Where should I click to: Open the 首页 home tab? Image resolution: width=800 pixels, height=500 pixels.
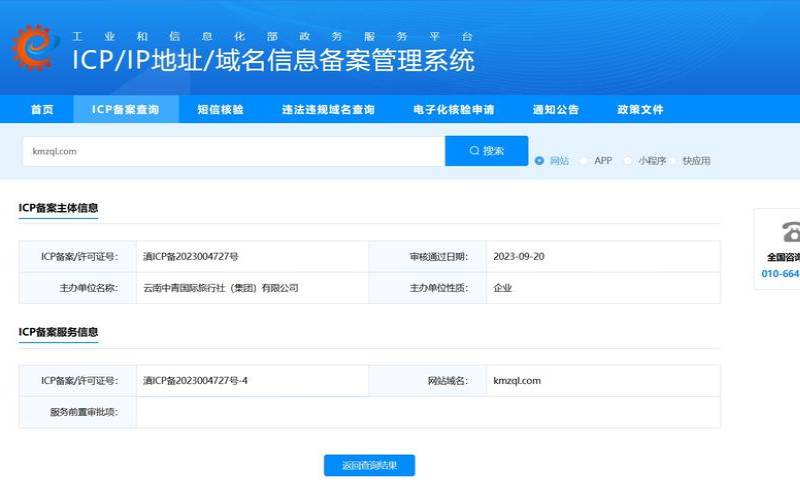click(x=42, y=109)
